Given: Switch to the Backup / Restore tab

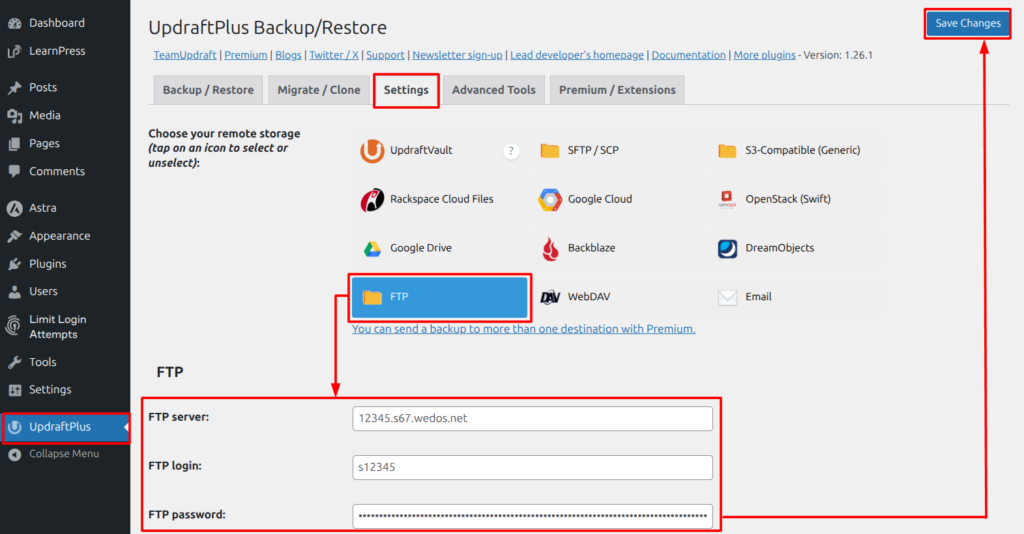Looking at the screenshot, I should pyautogui.click(x=208, y=90).
